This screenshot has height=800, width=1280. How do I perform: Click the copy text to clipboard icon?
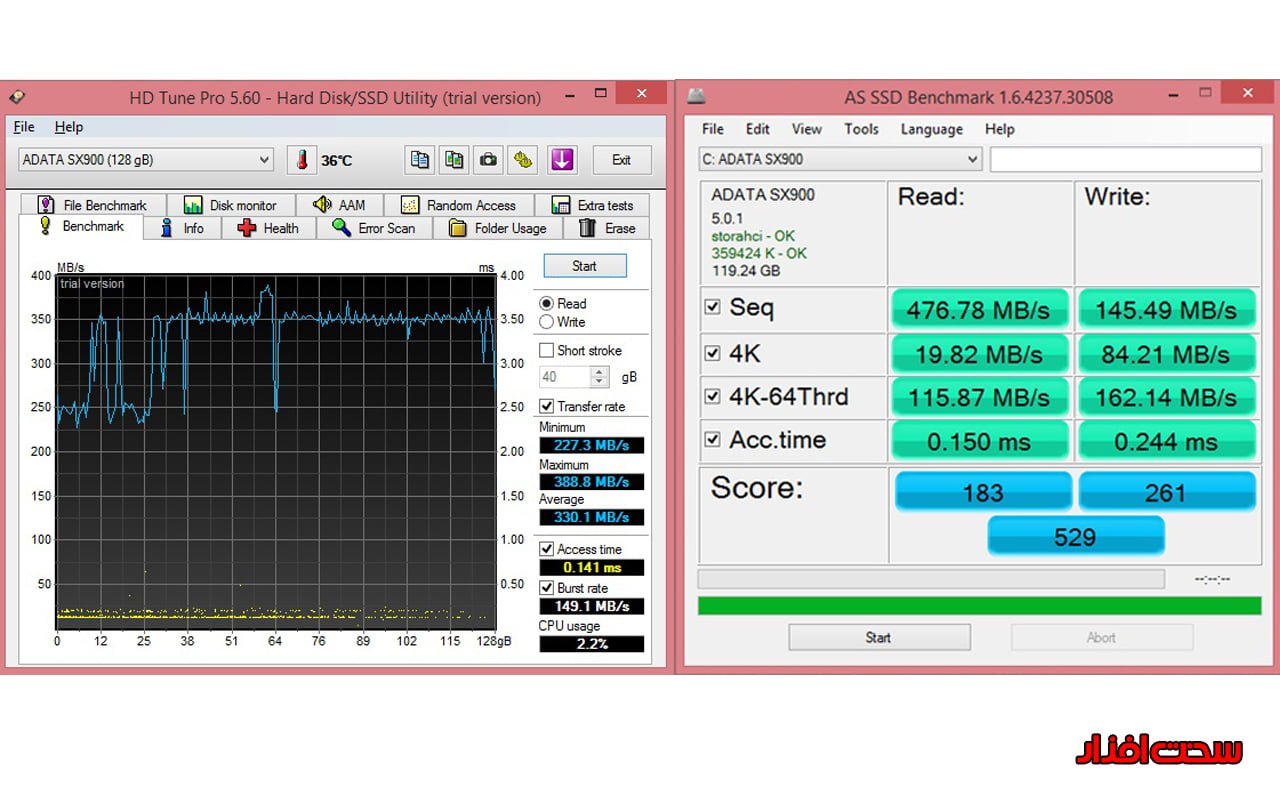click(420, 160)
